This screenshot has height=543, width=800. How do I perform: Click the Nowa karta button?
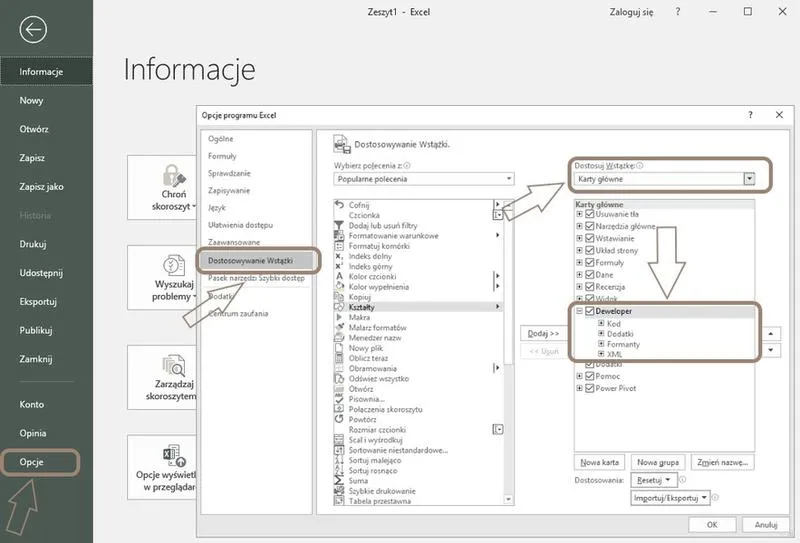pyautogui.click(x=599, y=462)
